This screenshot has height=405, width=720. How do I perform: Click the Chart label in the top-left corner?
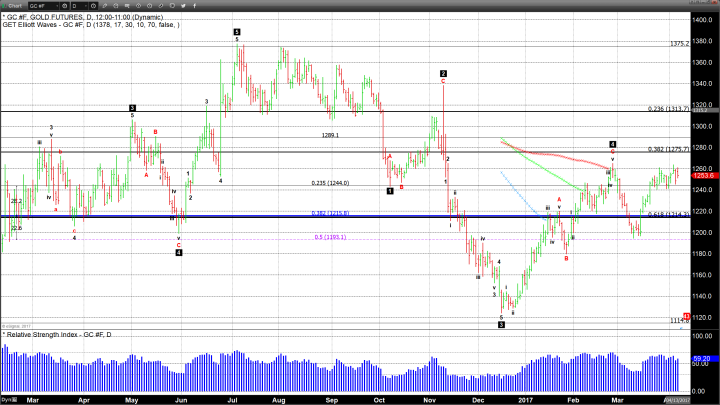tap(14, 5)
